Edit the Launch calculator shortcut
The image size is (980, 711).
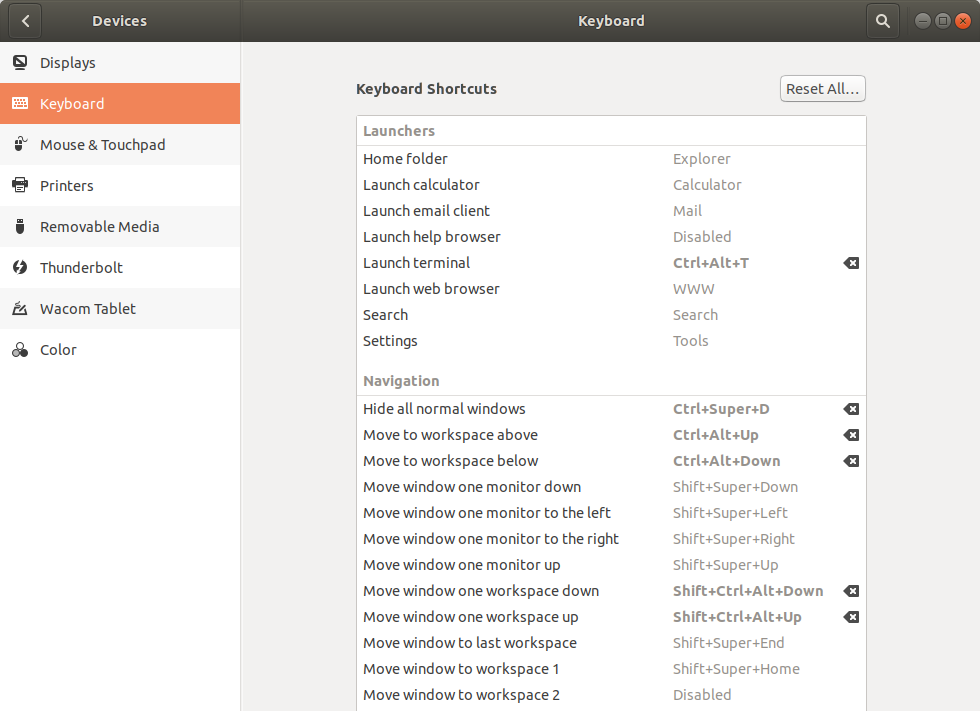point(611,185)
